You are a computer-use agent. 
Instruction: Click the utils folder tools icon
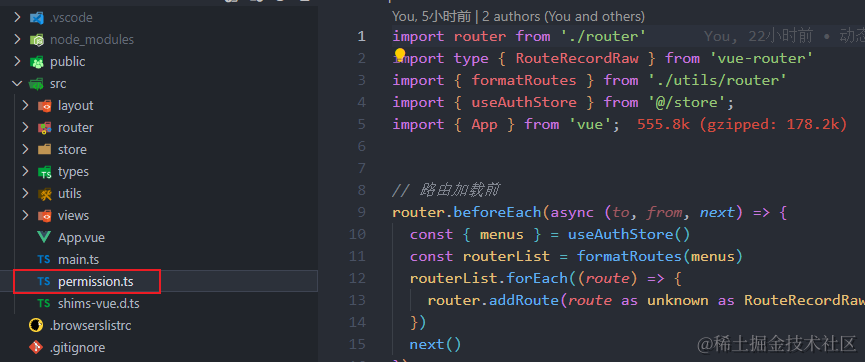click(45, 194)
